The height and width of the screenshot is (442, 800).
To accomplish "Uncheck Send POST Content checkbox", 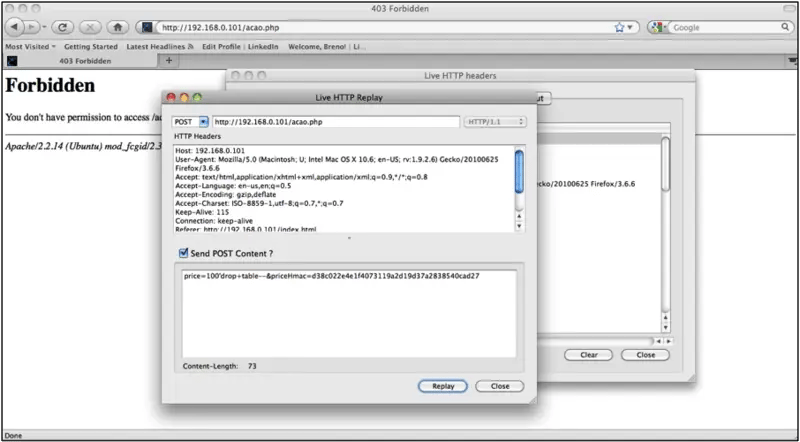I will [x=182, y=253].
